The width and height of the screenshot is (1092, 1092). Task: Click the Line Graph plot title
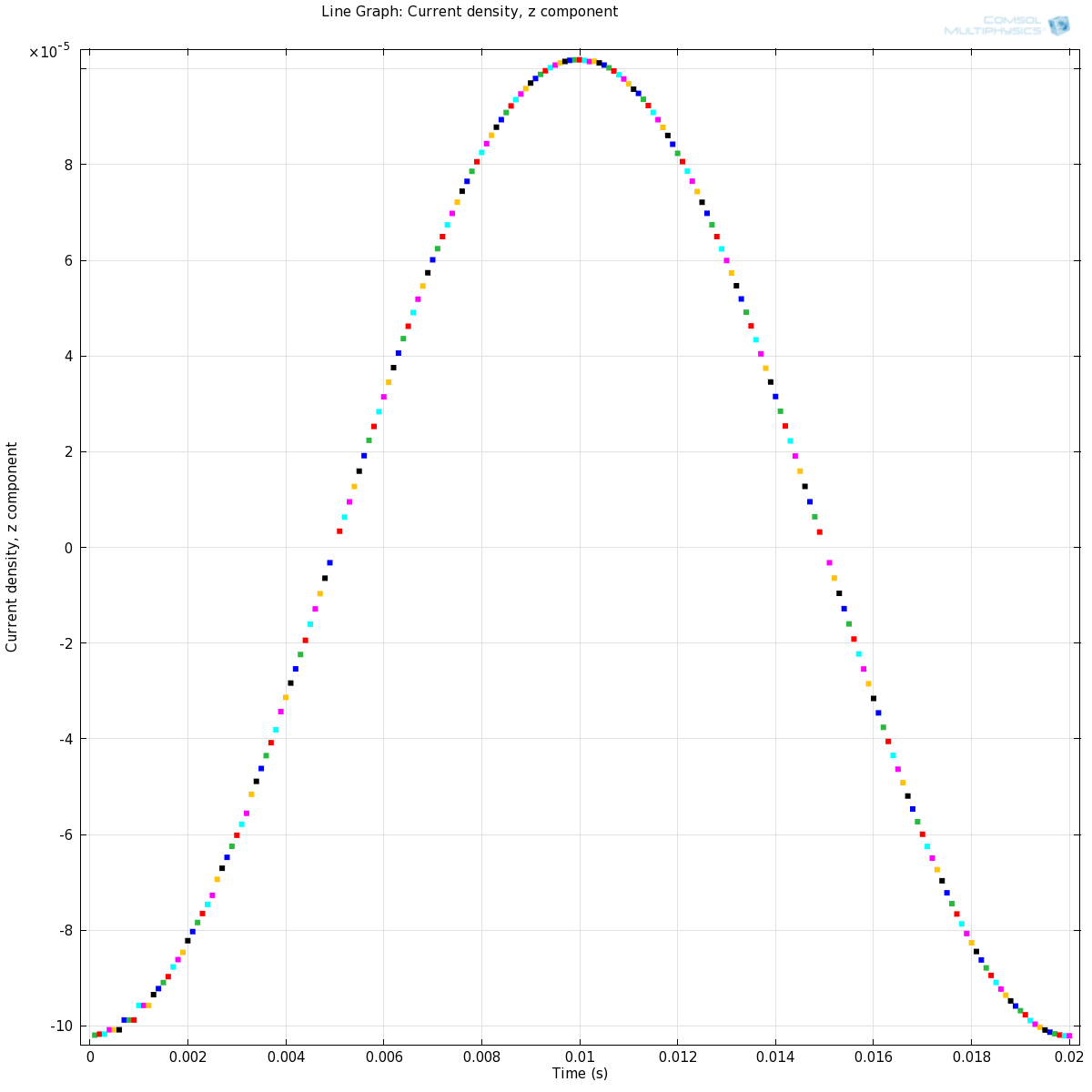pos(470,12)
